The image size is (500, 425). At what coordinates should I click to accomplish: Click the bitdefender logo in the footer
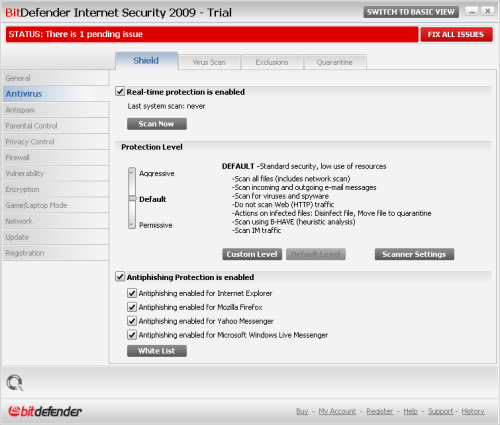[x=45, y=411]
